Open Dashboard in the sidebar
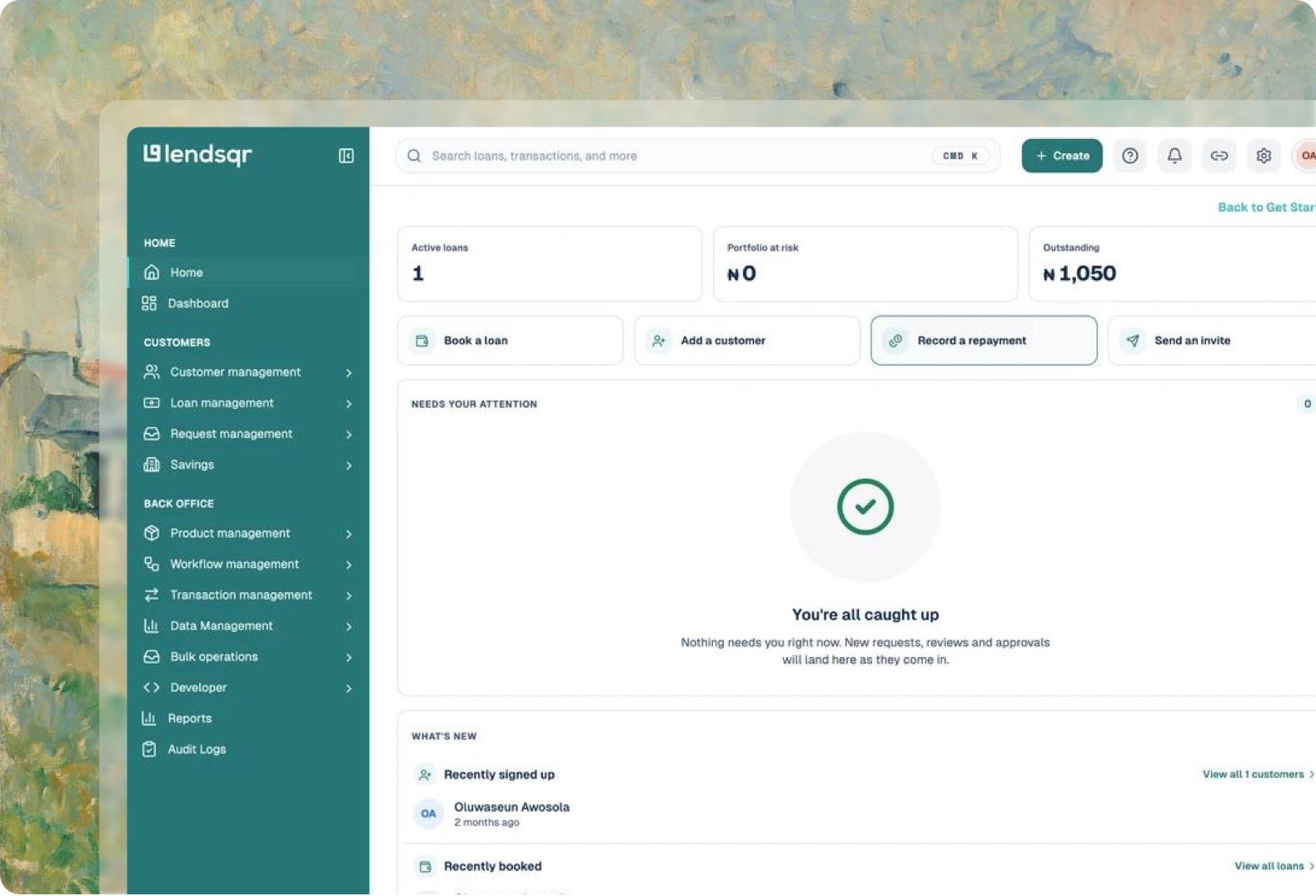1316x896 pixels. click(x=248, y=303)
